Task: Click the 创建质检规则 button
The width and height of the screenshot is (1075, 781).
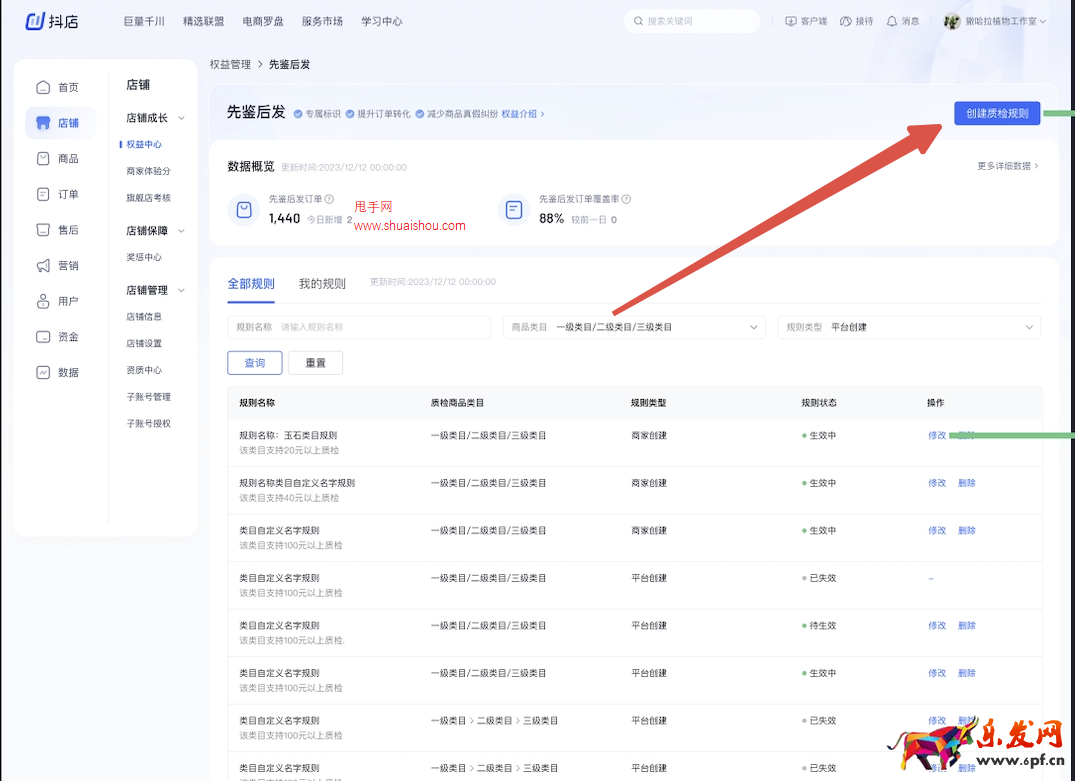Action: (x=997, y=114)
